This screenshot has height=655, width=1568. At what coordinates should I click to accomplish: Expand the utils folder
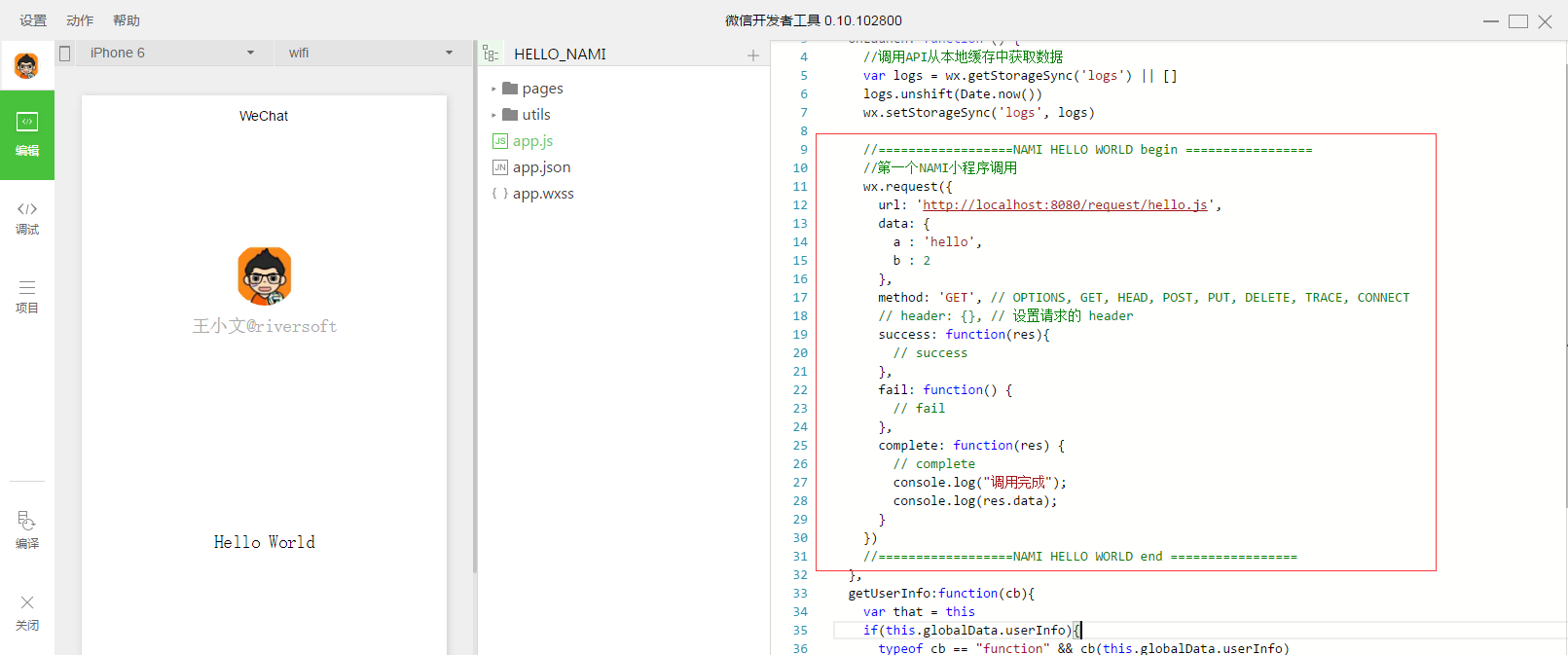[x=493, y=115]
